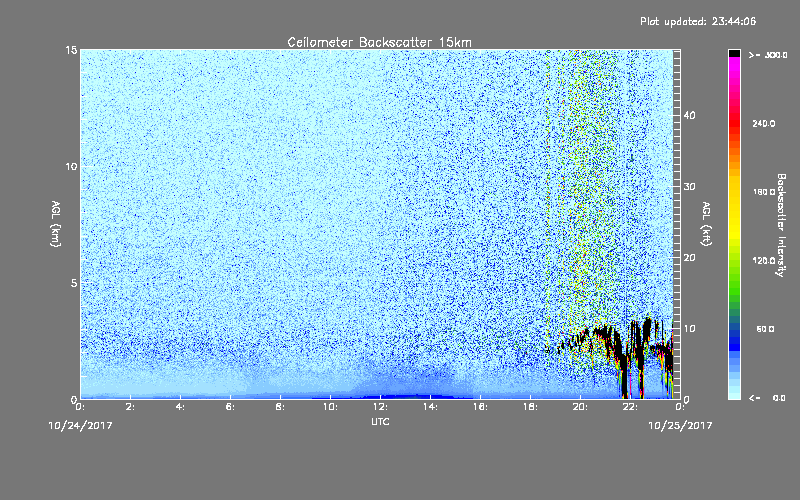Click the 'Backscatter Intensity' colorbar label
The height and width of the screenshot is (500, 800).
pos(781,225)
